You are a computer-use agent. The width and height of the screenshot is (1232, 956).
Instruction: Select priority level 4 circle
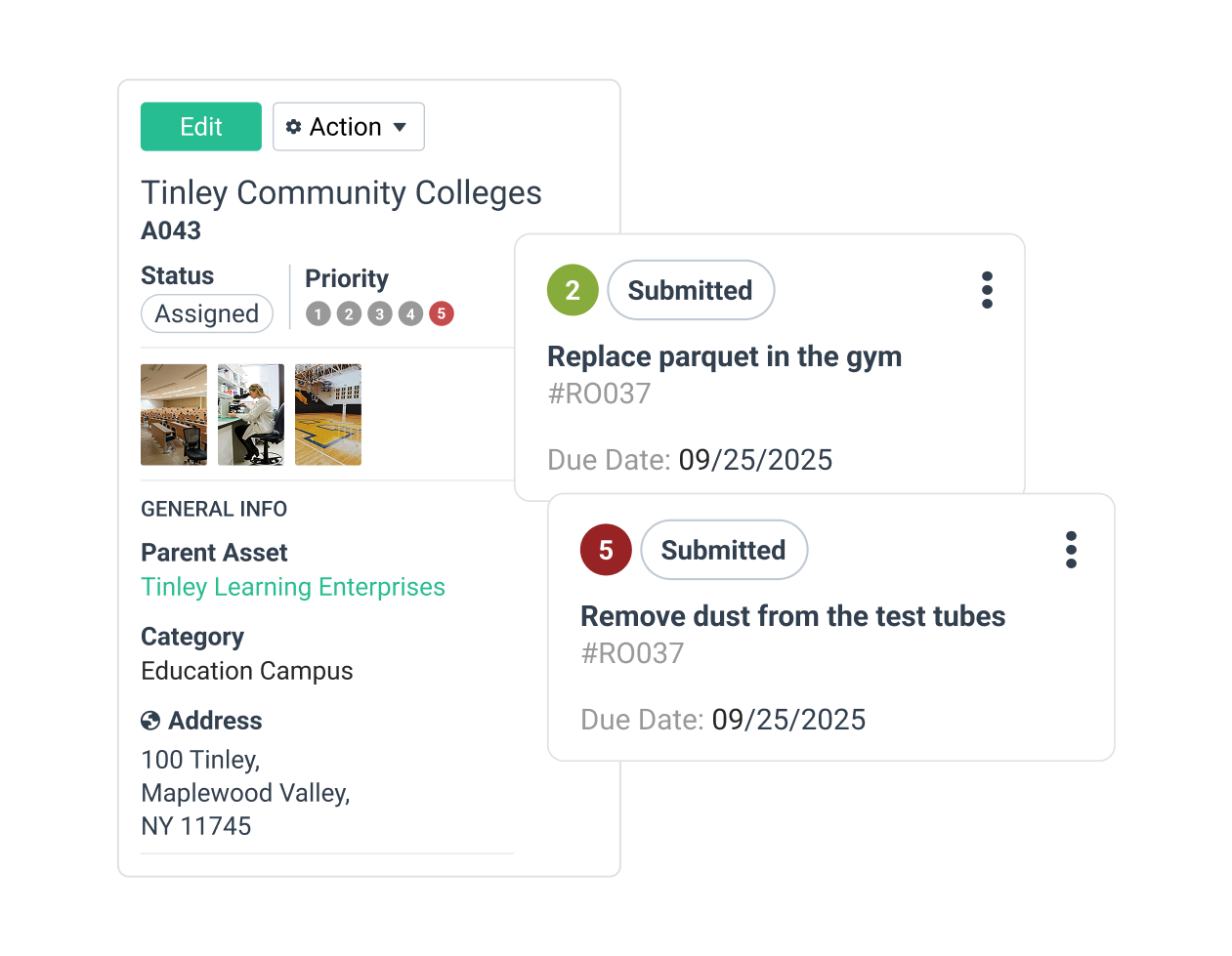(x=410, y=313)
